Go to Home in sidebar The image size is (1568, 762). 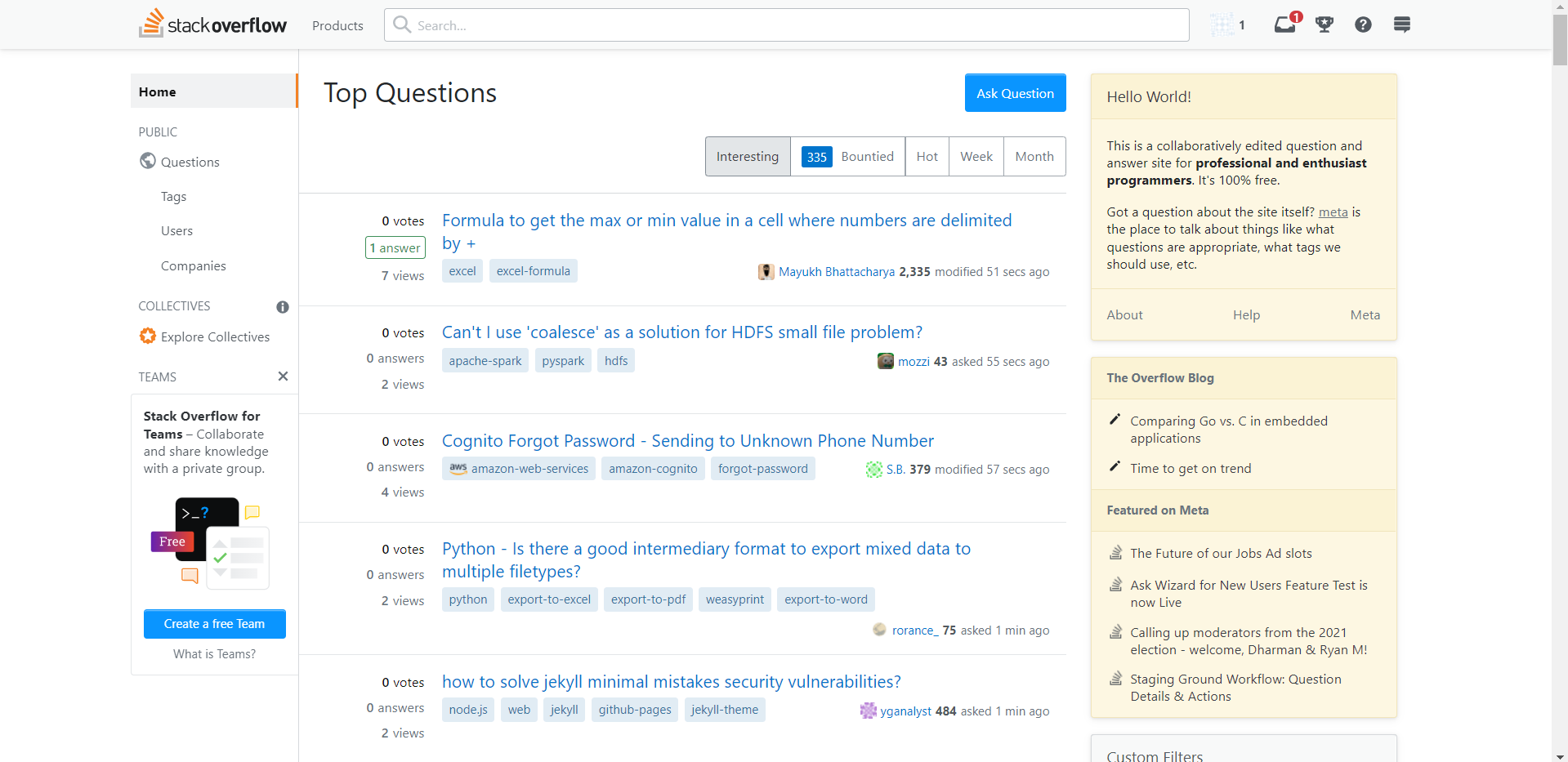[213, 91]
